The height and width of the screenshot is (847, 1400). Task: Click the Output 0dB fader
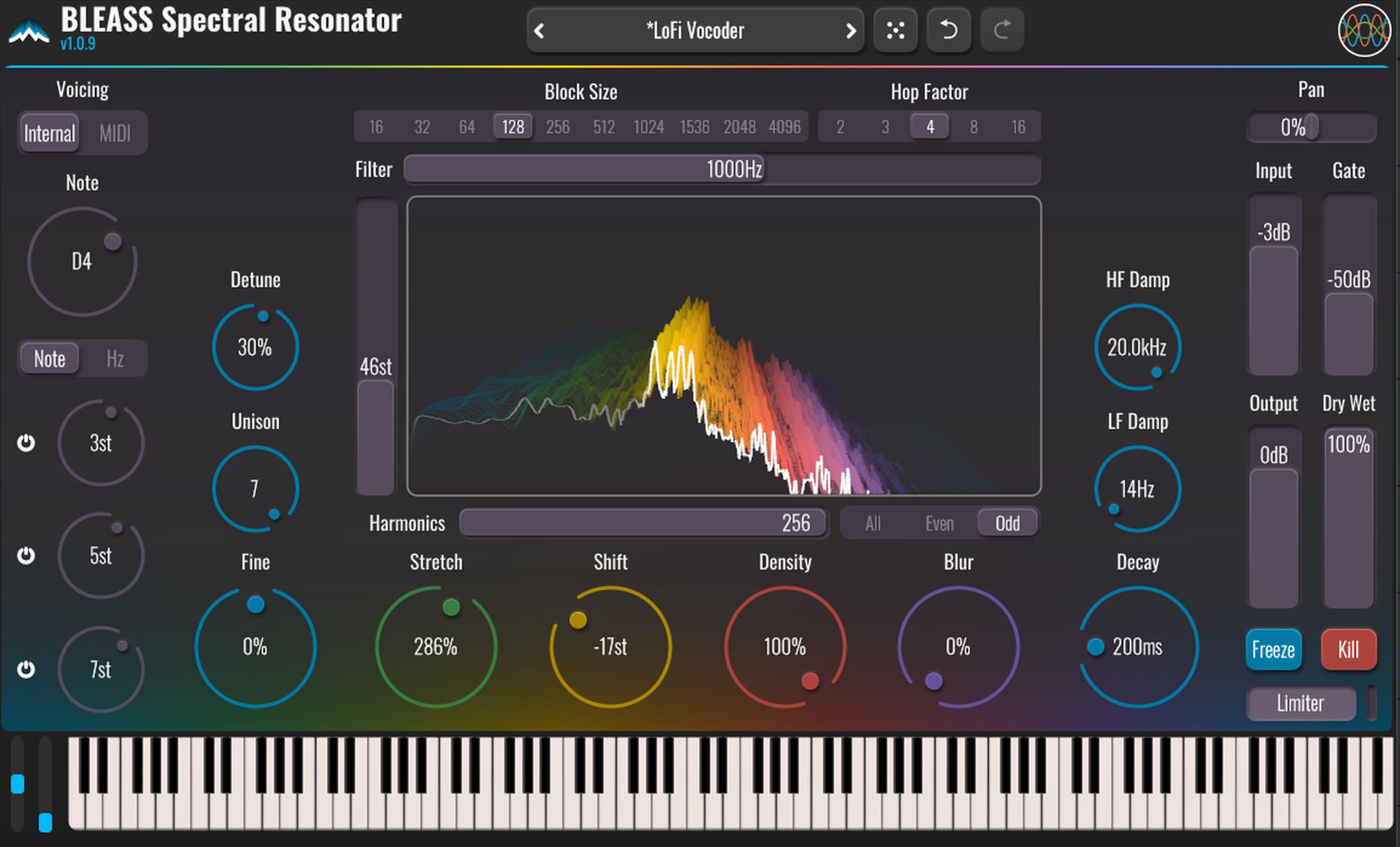click(x=1274, y=518)
